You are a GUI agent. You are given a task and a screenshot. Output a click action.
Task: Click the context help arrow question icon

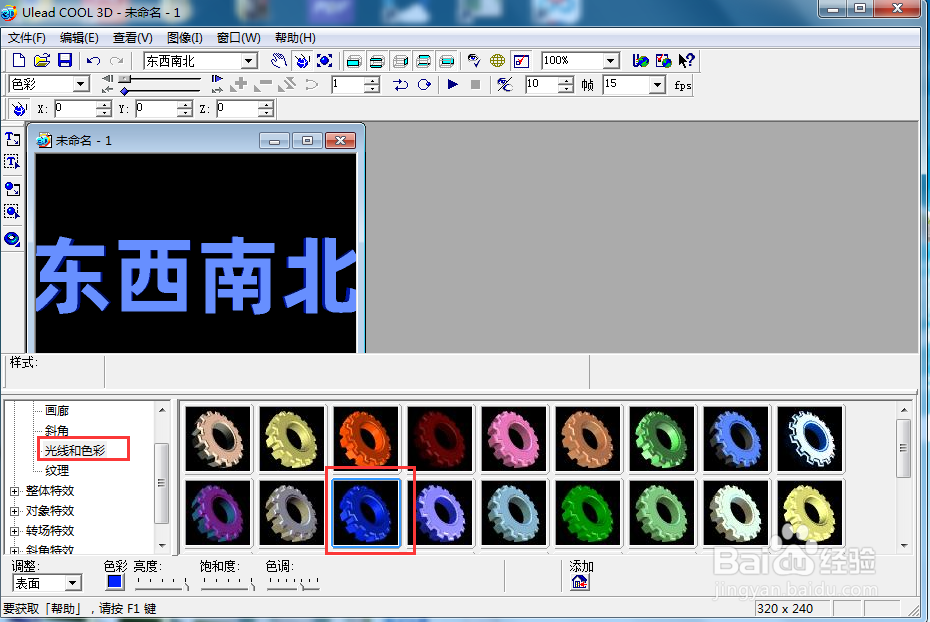click(686, 60)
